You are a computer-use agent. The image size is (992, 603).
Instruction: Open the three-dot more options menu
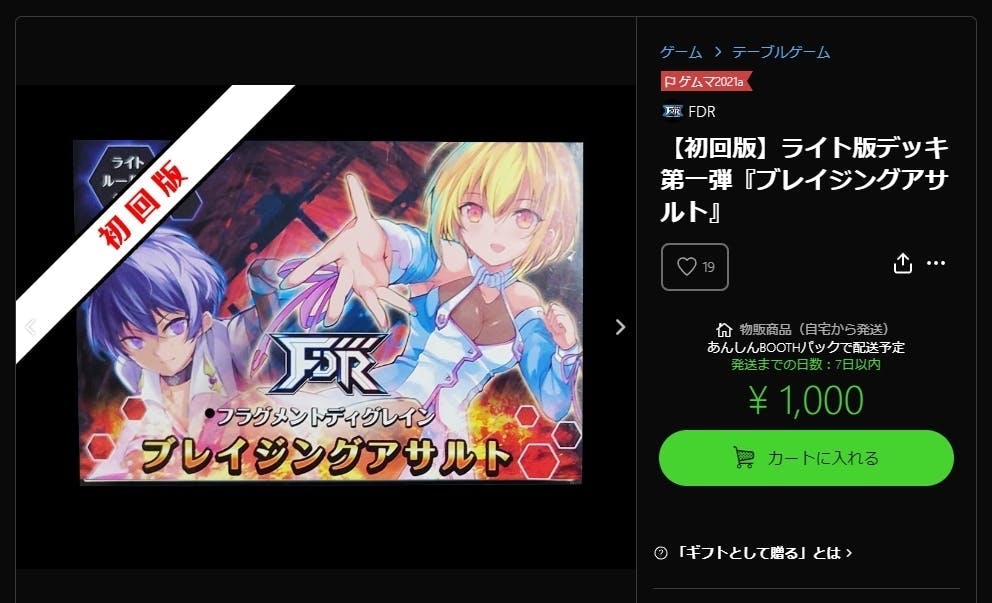(x=936, y=263)
